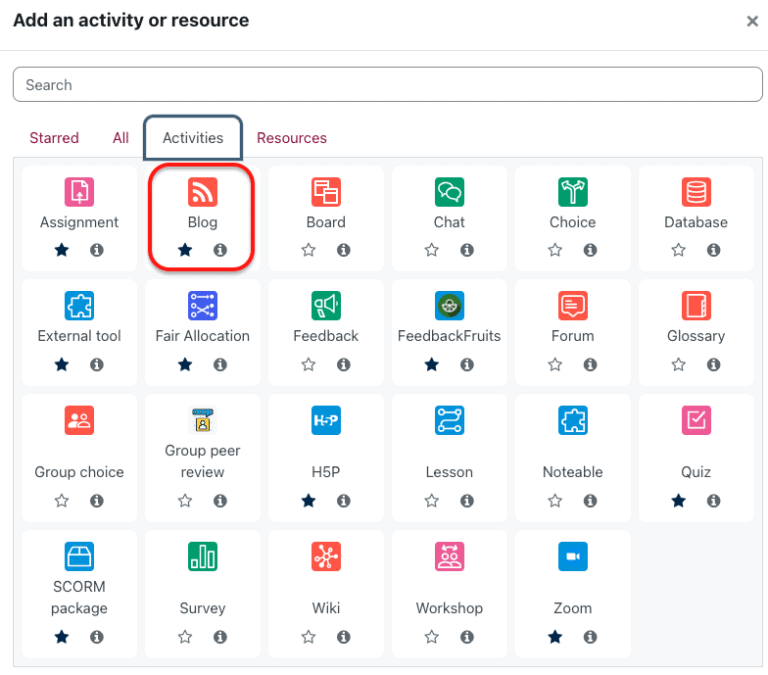Click the Search input field
The height and width of the screenshot is (675, 768).
tap(387, 85)
